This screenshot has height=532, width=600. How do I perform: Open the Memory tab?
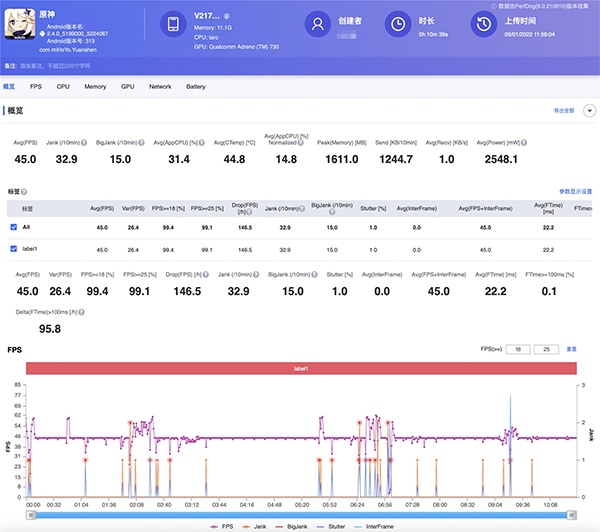pyautogui.click(x=95, y=87)
